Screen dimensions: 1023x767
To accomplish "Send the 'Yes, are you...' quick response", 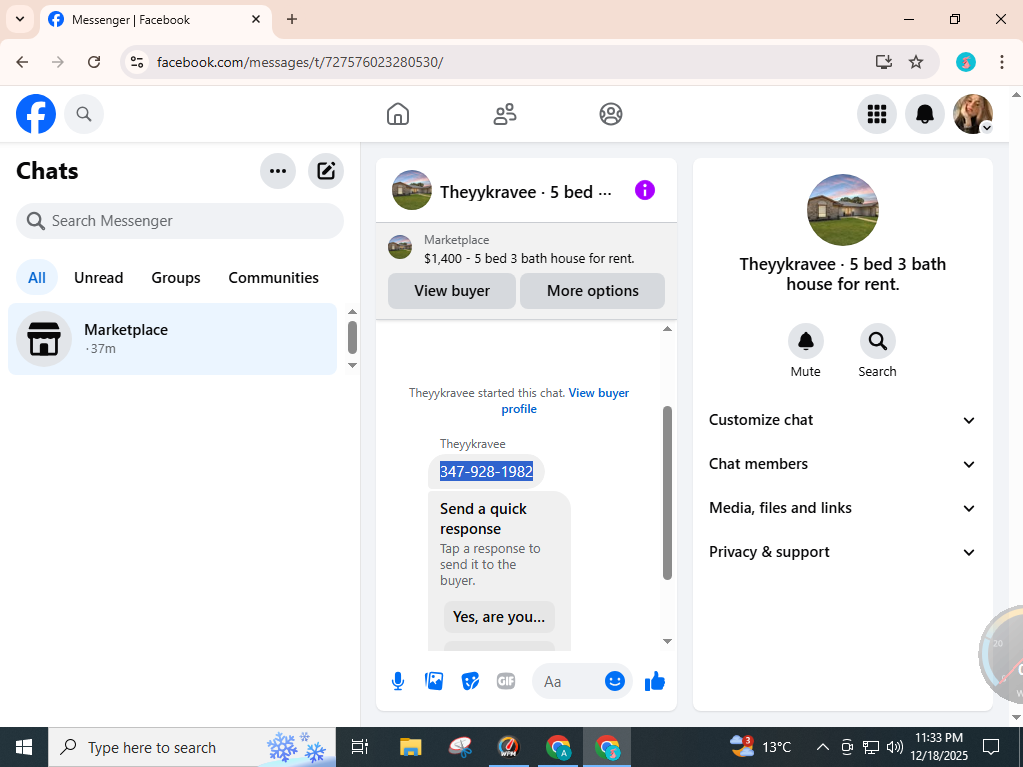I will [499, 617].
